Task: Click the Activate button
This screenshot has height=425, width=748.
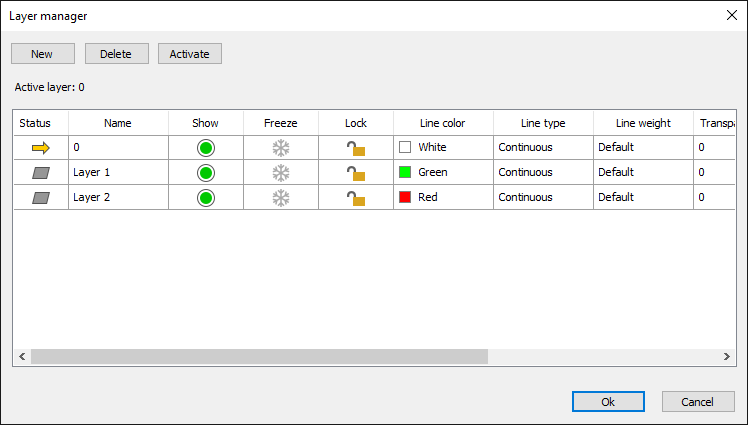Action: point(190,54)
